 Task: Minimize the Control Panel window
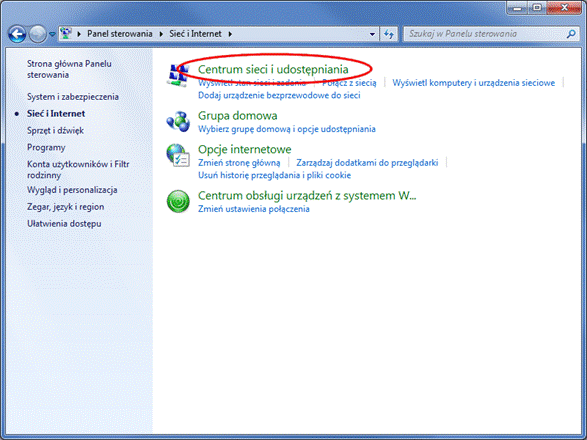click(x=517, y=8)
